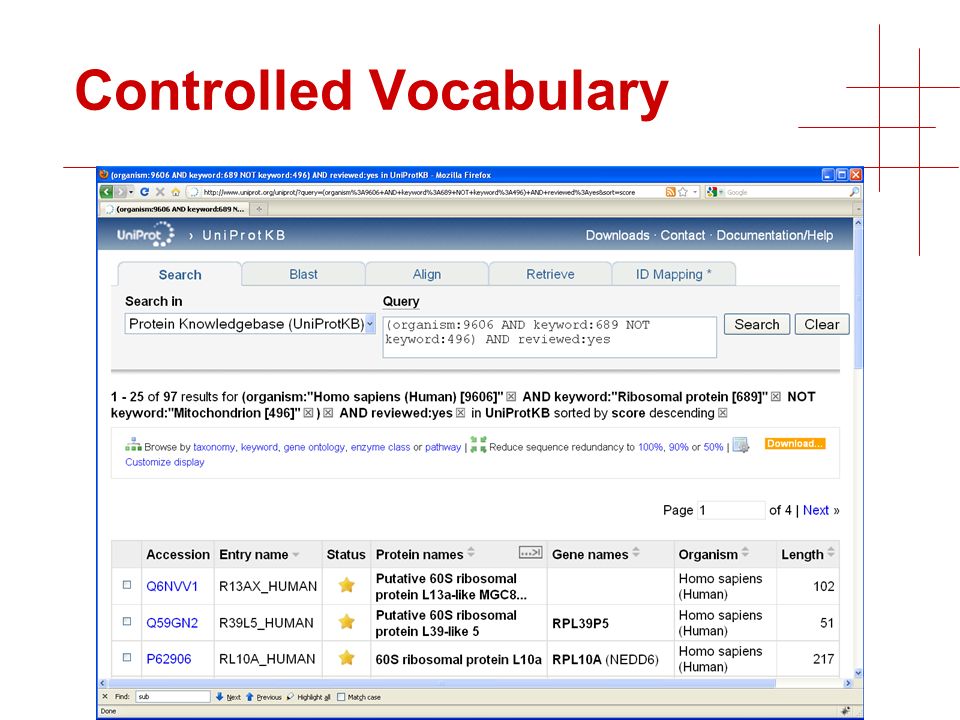Browse by pathway link

pos(443,448)
